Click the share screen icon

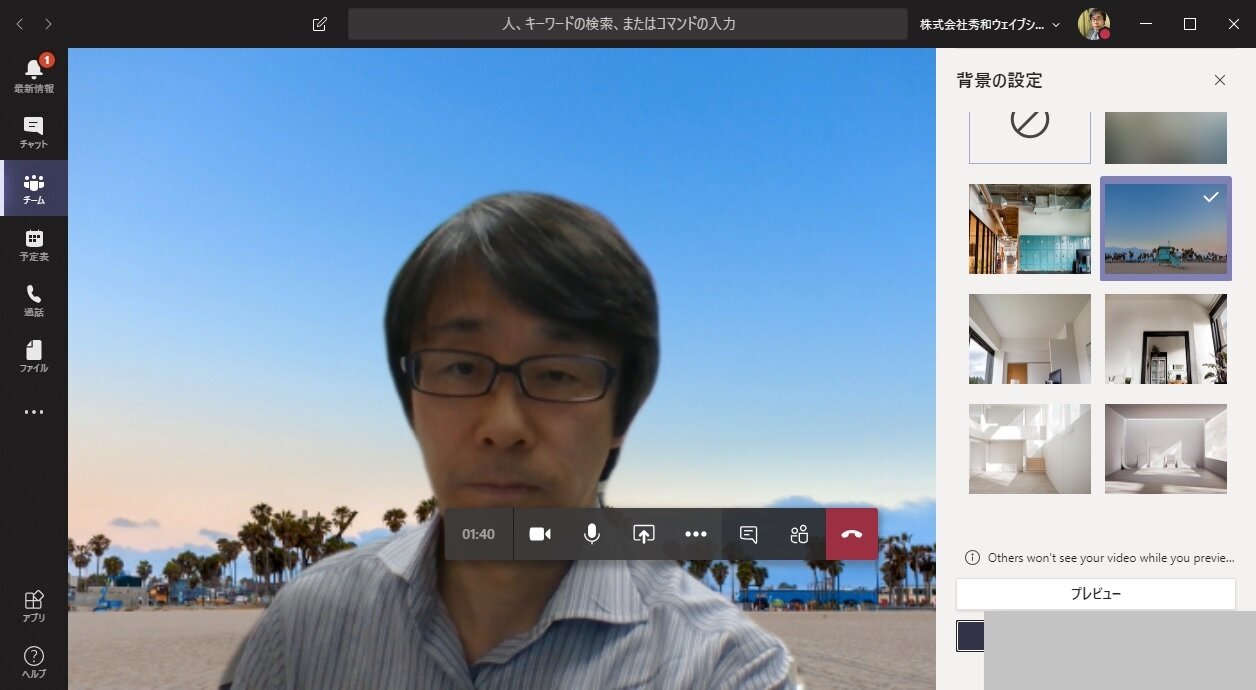(x=644, y=534)
